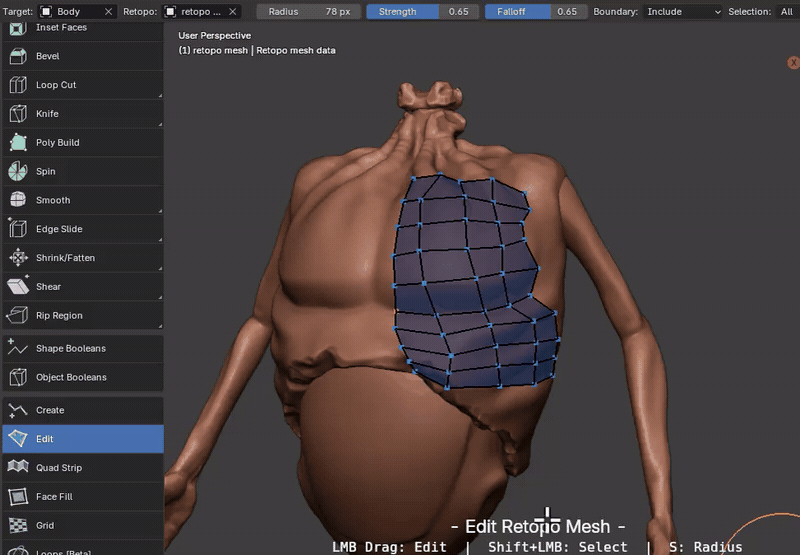
Task: Clear the Body target object field
Action: coord(108,11)
